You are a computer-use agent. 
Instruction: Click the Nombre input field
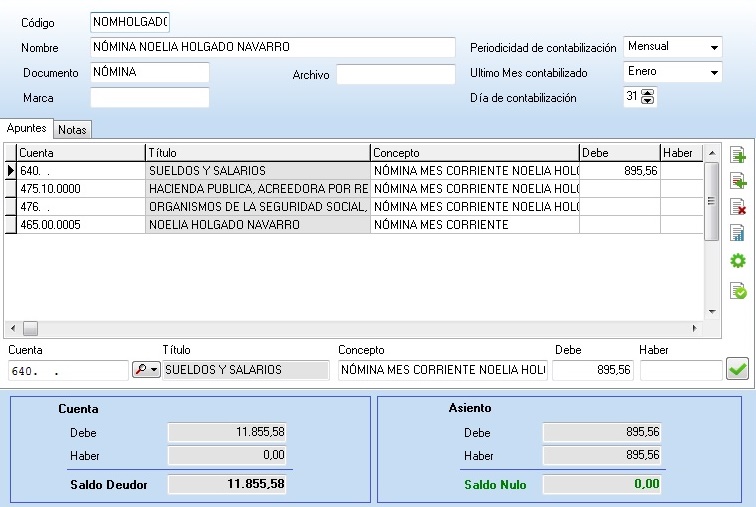tap(272, 47)
